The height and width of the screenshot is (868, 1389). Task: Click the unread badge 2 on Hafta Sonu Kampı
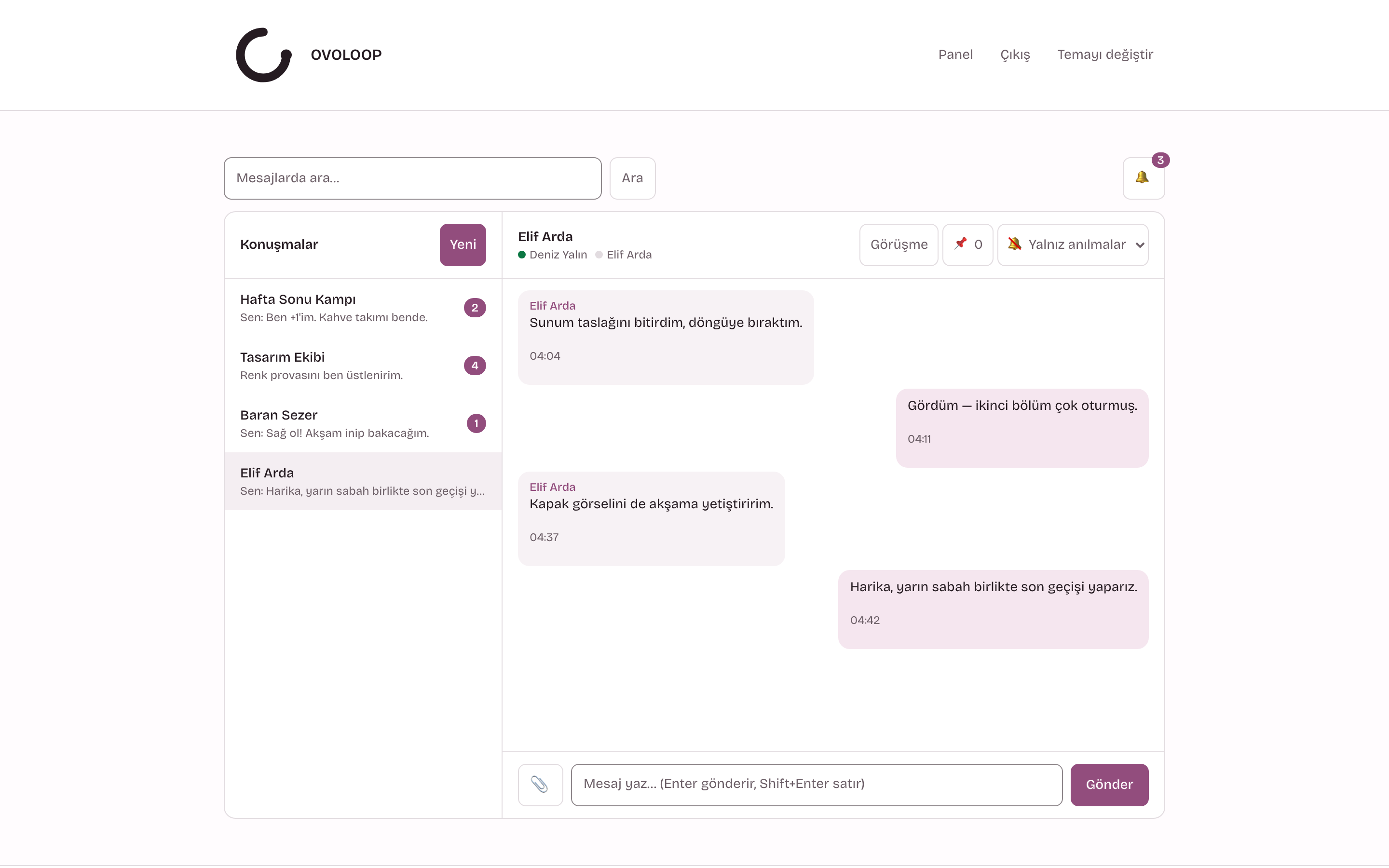point(475,308)
